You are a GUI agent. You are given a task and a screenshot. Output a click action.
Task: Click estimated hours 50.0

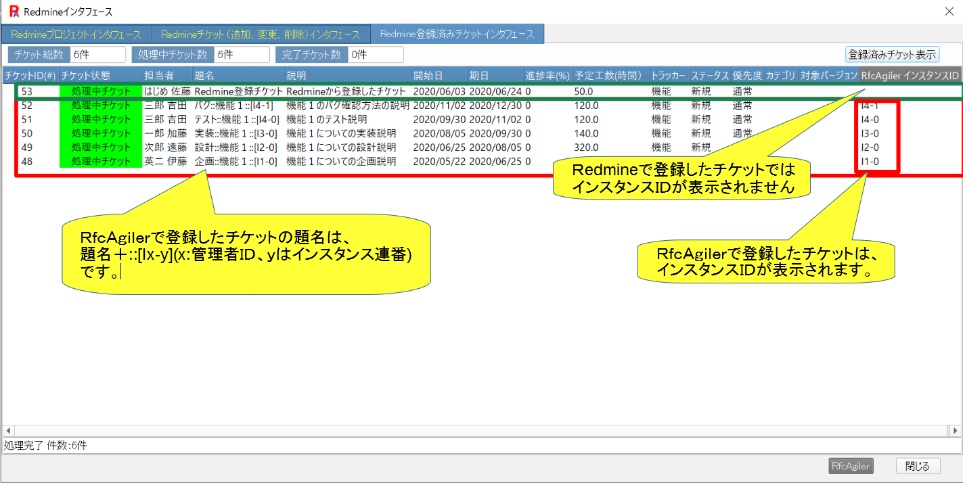[583, 91]
